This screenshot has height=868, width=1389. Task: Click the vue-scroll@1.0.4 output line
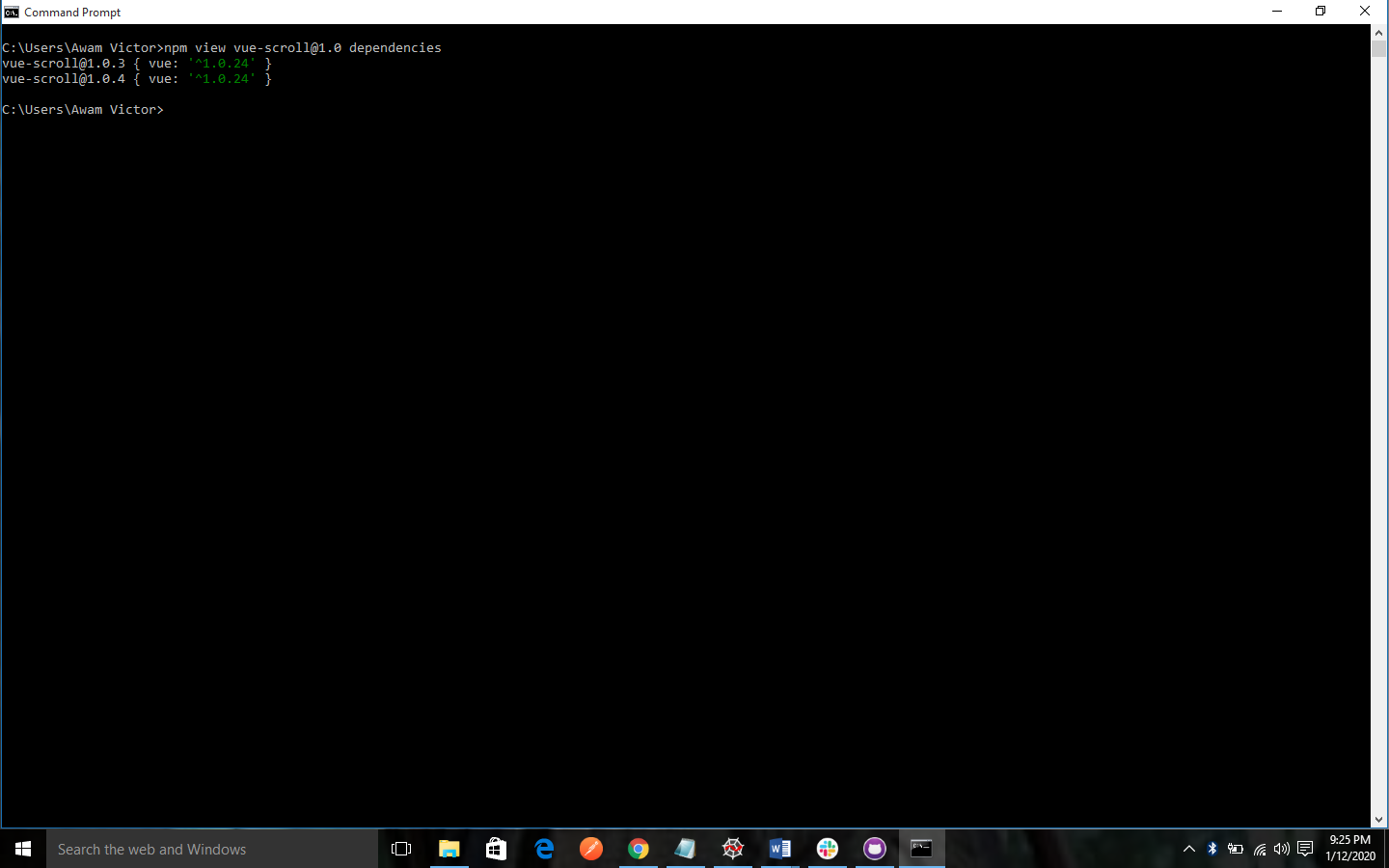click(137, 78)
